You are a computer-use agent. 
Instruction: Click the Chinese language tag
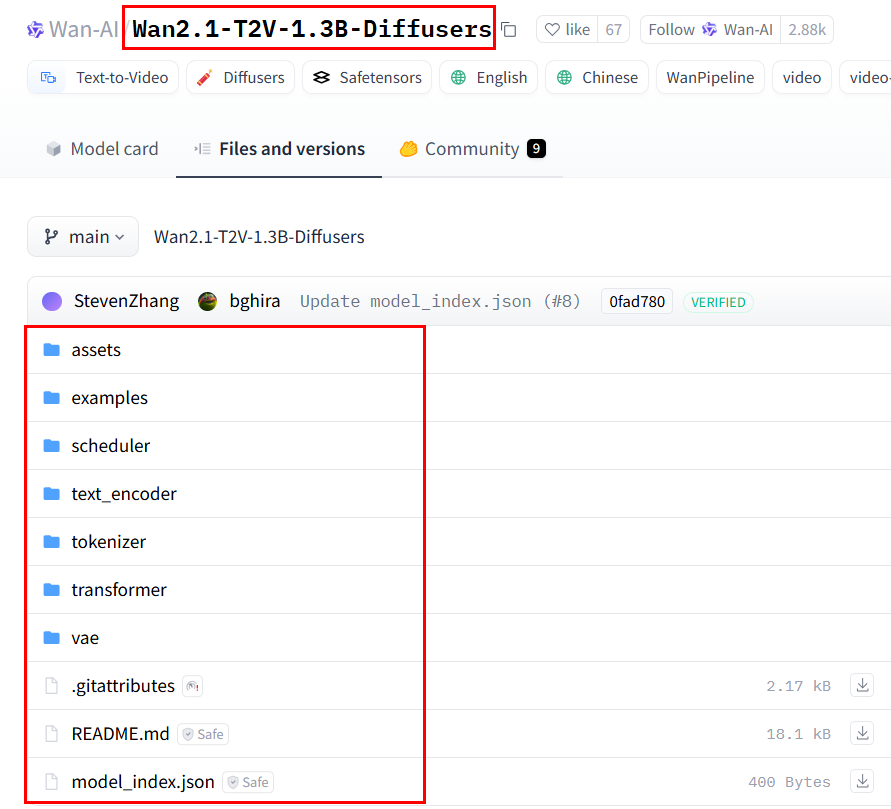click(x=597, y=77)
